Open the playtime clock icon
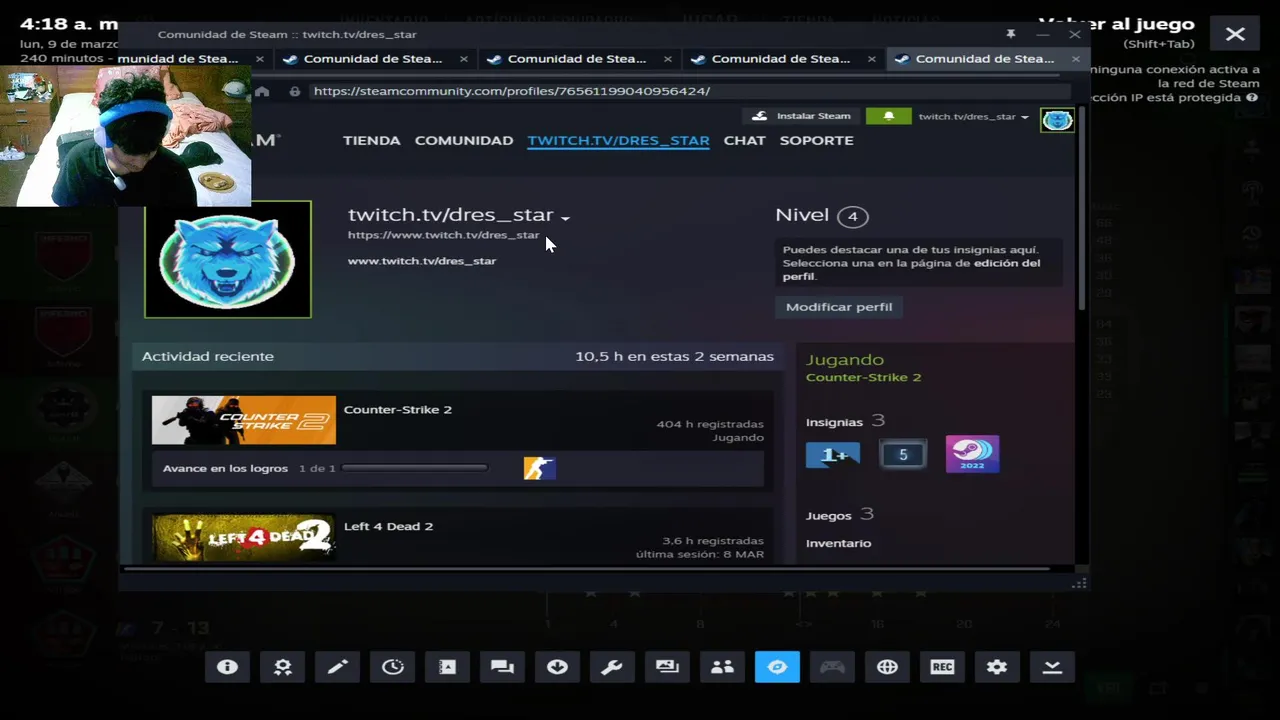This screenshot has width=1280, height=720. (392, 667)
